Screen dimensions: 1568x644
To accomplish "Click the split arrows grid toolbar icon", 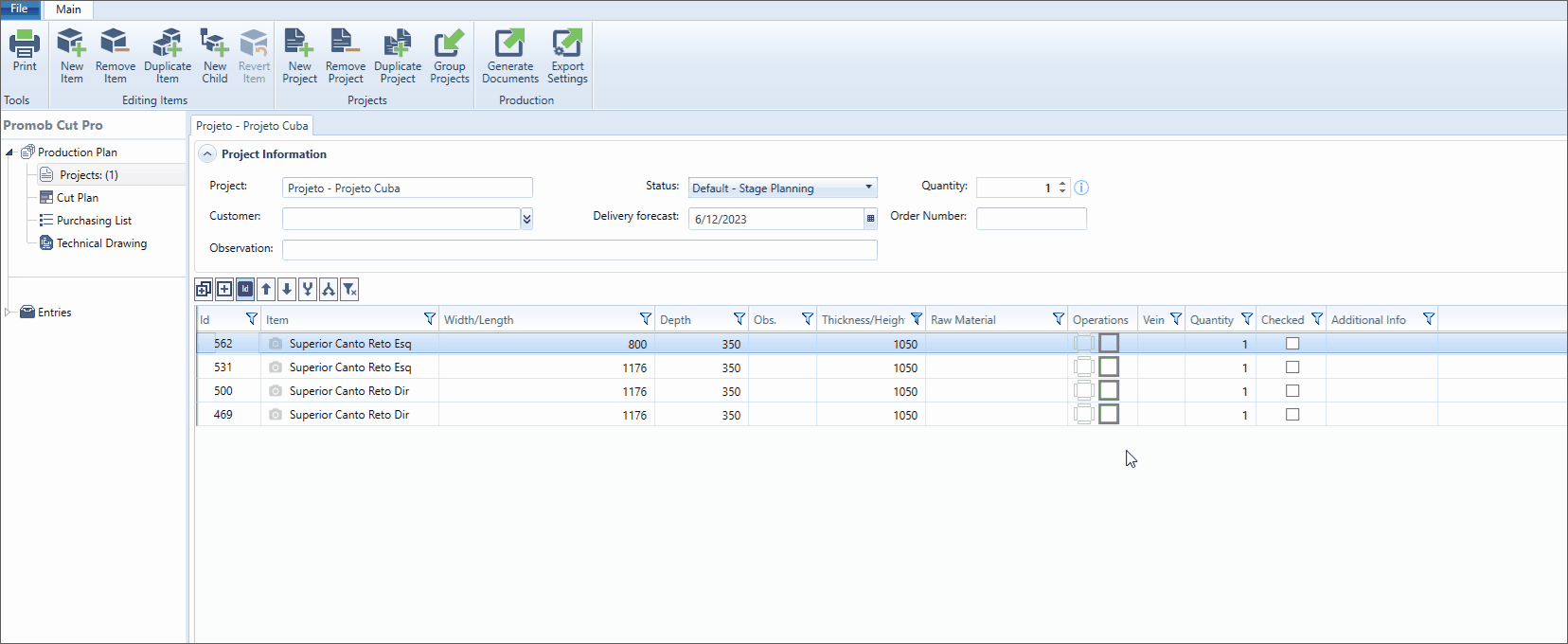I will pos(329,289).
